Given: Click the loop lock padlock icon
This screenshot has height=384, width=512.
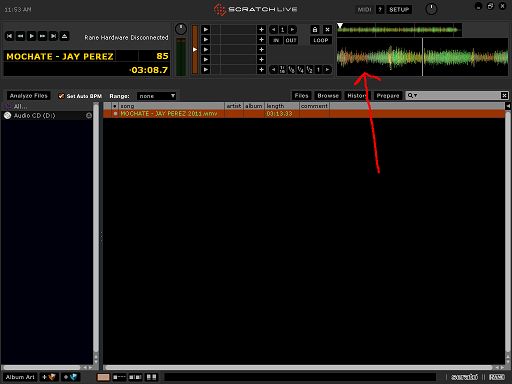Looking at the screenshot, I should tap(315, 30).
